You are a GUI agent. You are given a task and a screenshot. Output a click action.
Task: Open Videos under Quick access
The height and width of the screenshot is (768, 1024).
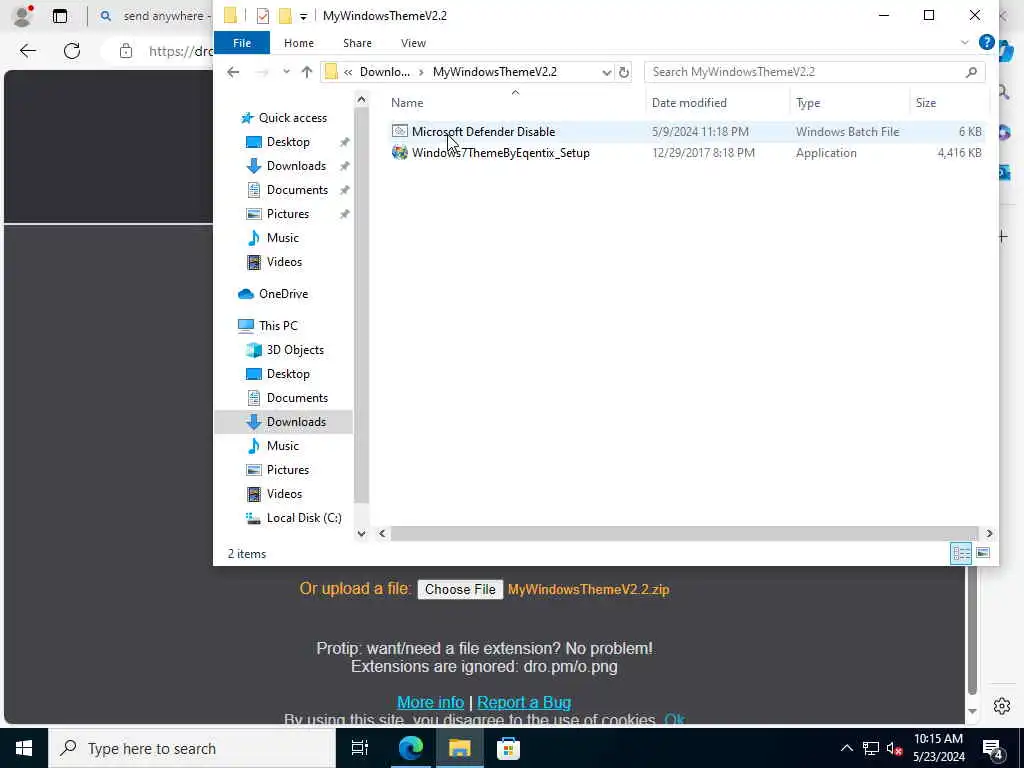tap(284, 262)
